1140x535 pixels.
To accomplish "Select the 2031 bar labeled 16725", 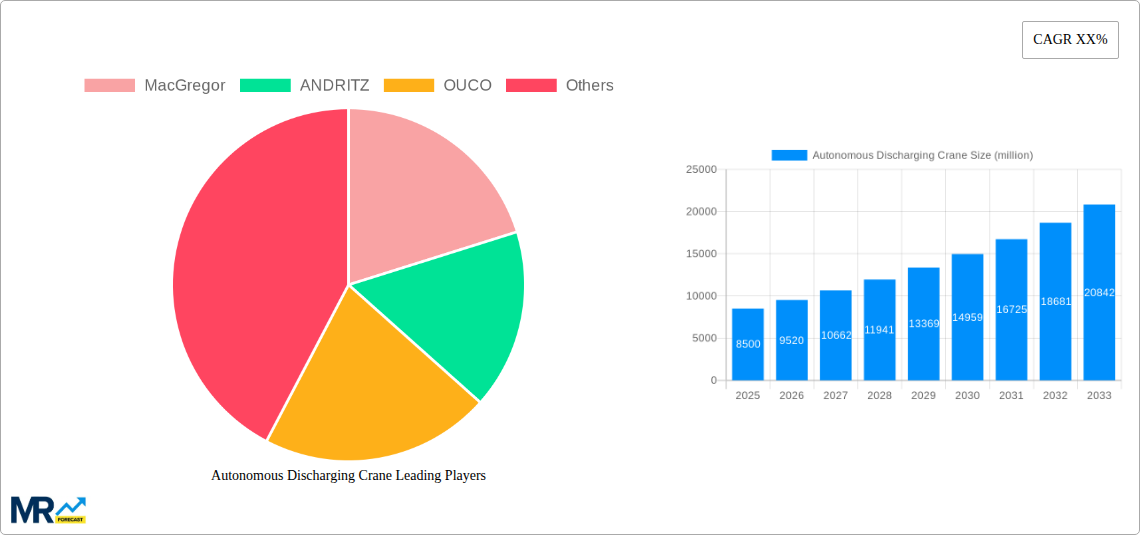I will (1011, 310).
